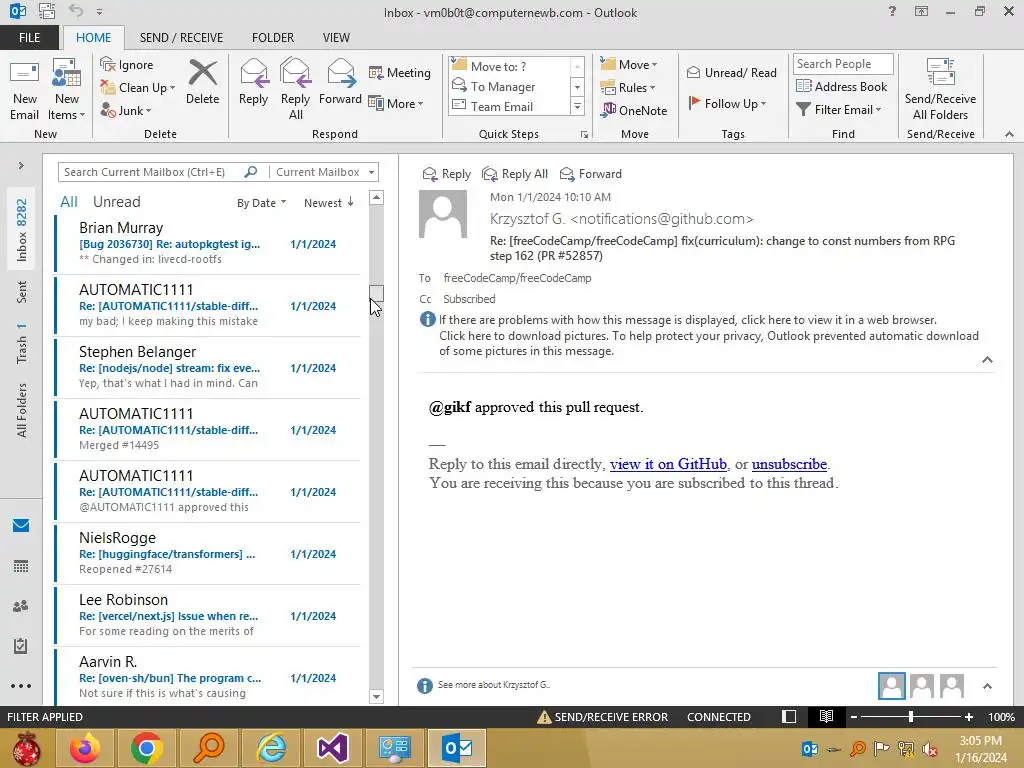Viewport: 1024px width, 768px height.
Task: Open the NielsRogge email
Action: pyautogui.click(x=208, y=554)
